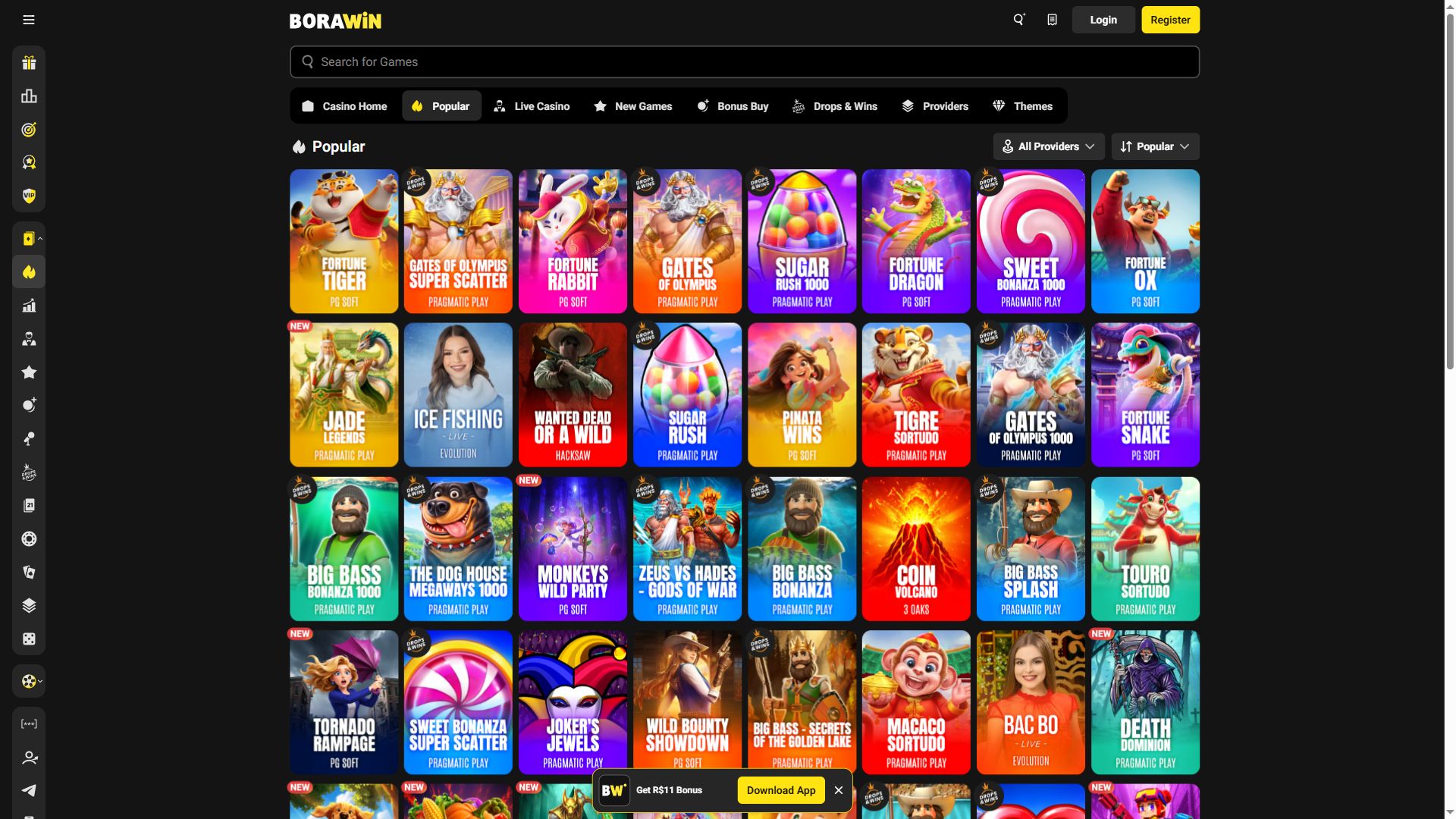Click the playing cards icon in sidebar

pyautogui.click(x=29, y=573)
